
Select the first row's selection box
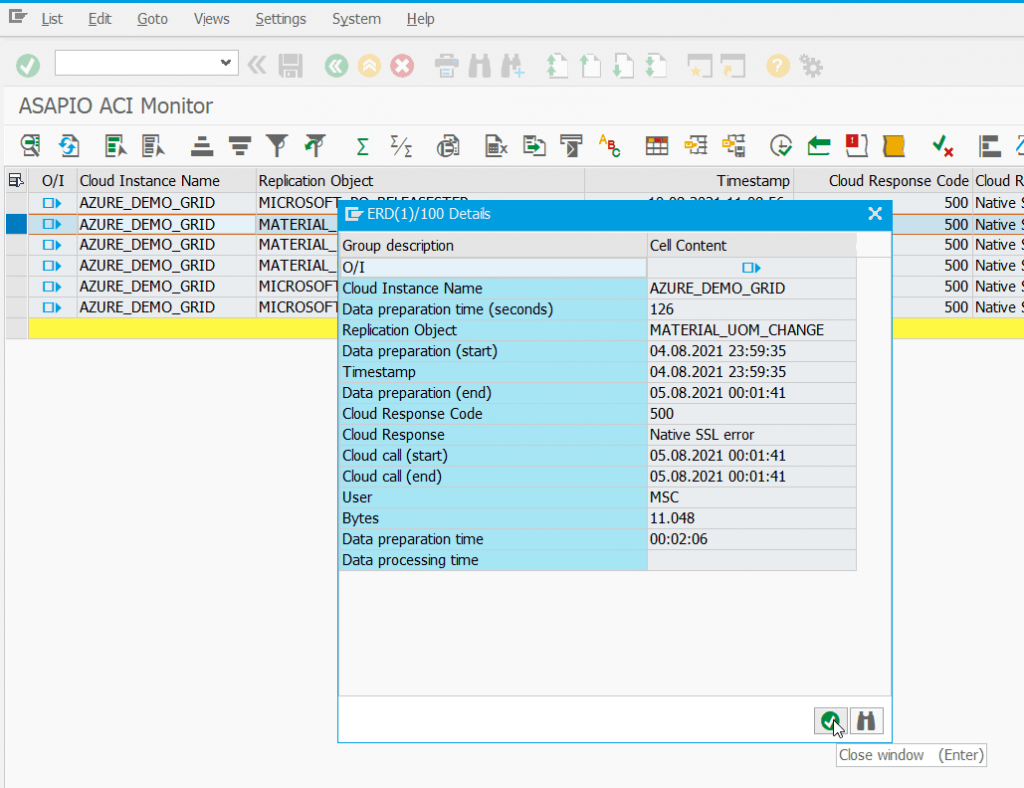(16, 203)
